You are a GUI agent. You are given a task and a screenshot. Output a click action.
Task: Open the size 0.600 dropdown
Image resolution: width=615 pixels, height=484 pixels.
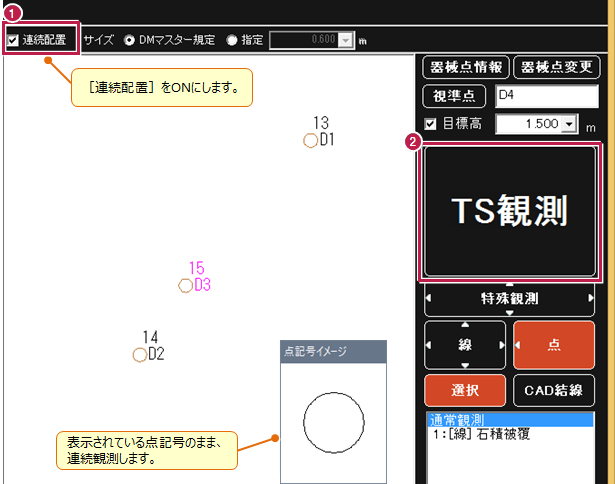[x=345, y=40]
